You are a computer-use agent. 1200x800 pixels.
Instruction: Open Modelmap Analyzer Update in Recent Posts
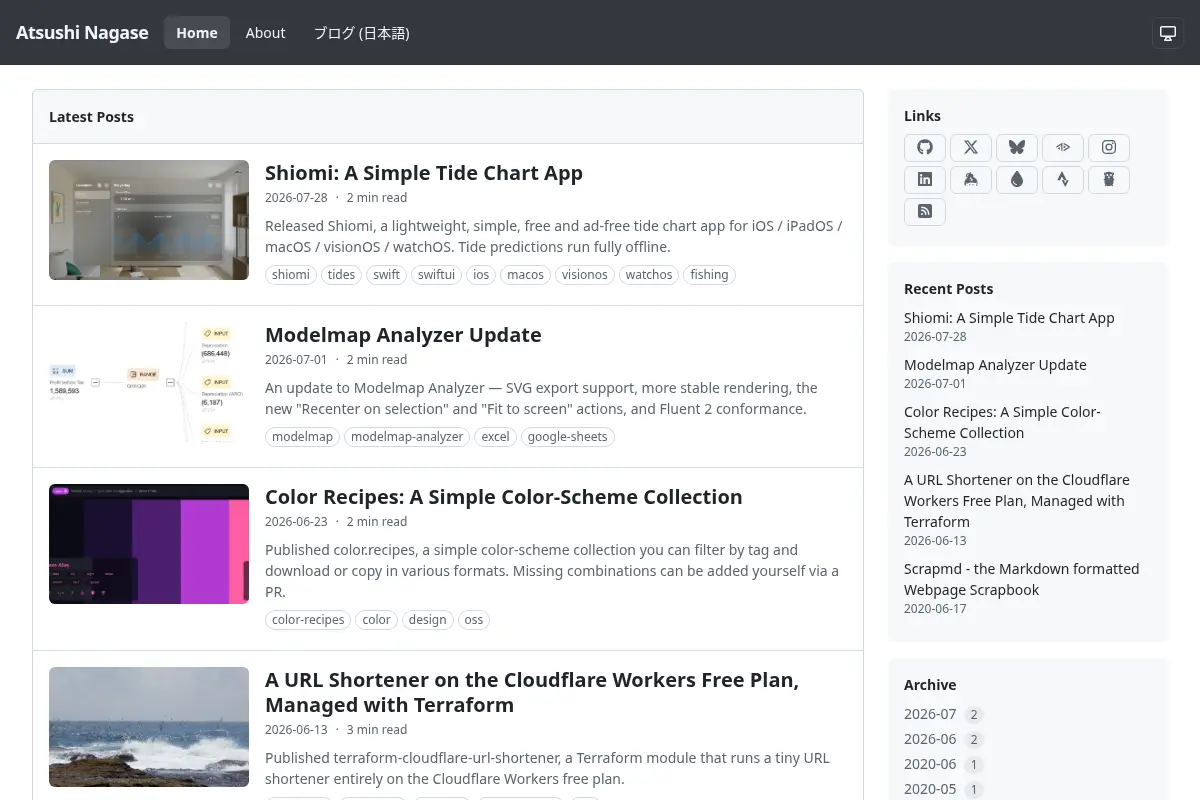995,365
